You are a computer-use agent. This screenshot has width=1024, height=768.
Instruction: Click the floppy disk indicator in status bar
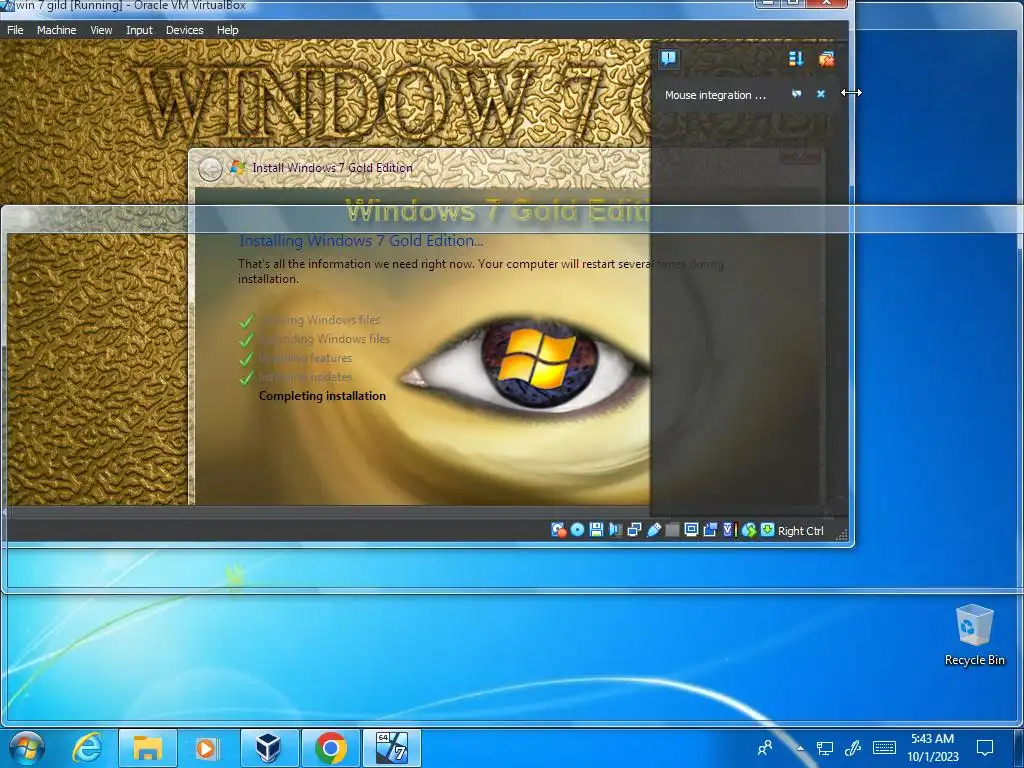[x=596, y=530]
